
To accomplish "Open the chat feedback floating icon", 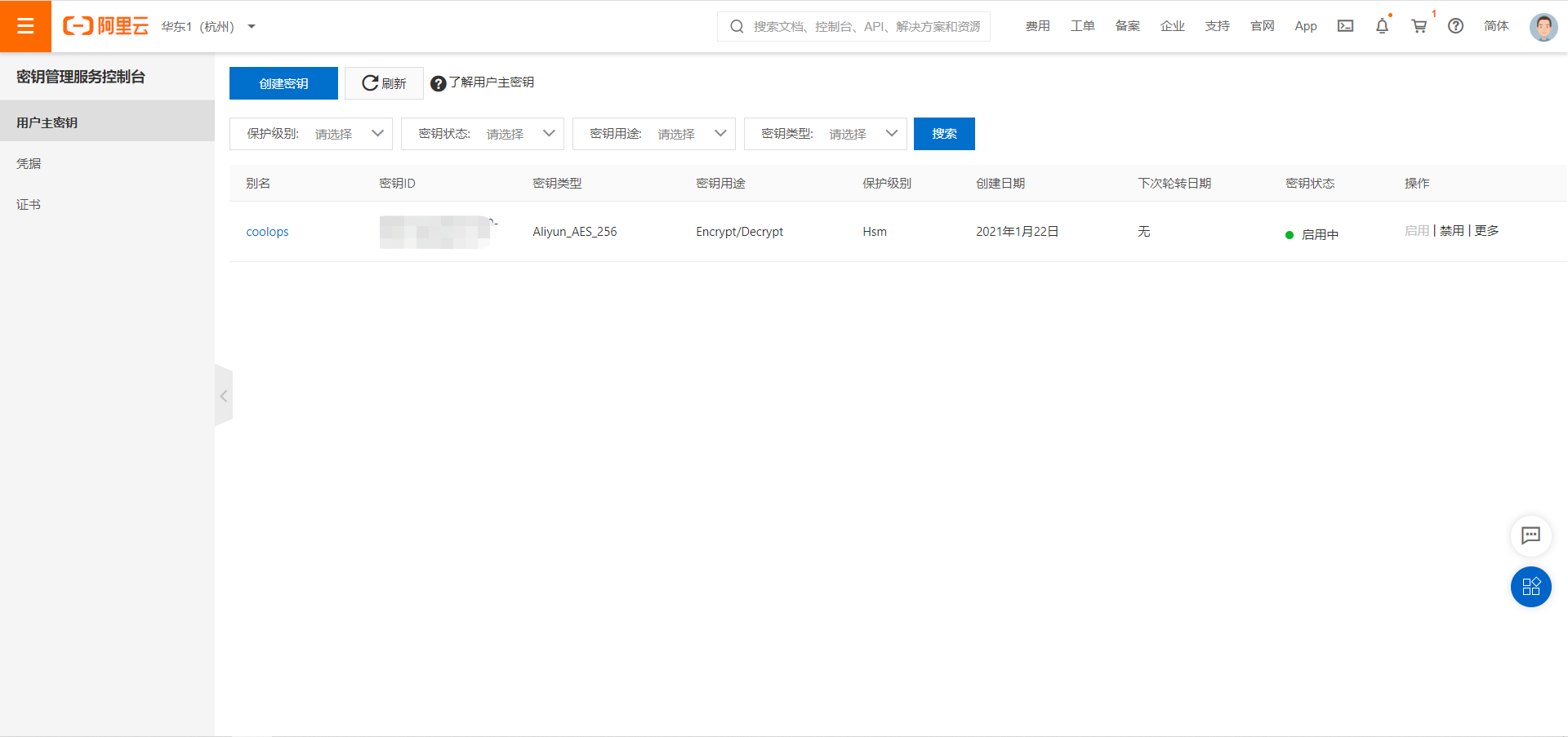I will click(x=1530, y=535).
